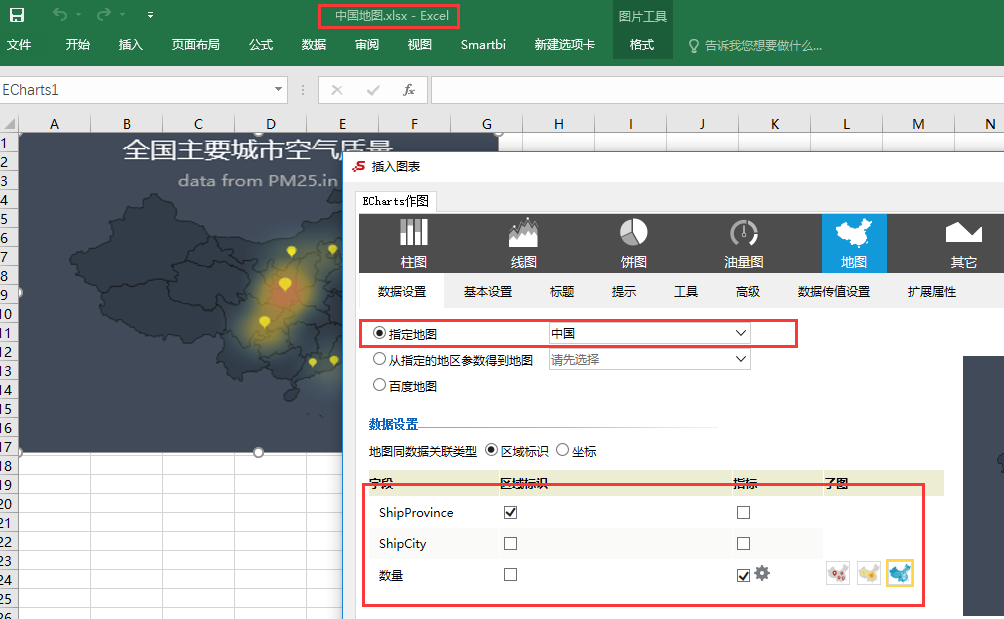Choose the yellow heat map sub-chart icon
The height and width of the screenshot is (619, 1004).
[x=869, y=573]
